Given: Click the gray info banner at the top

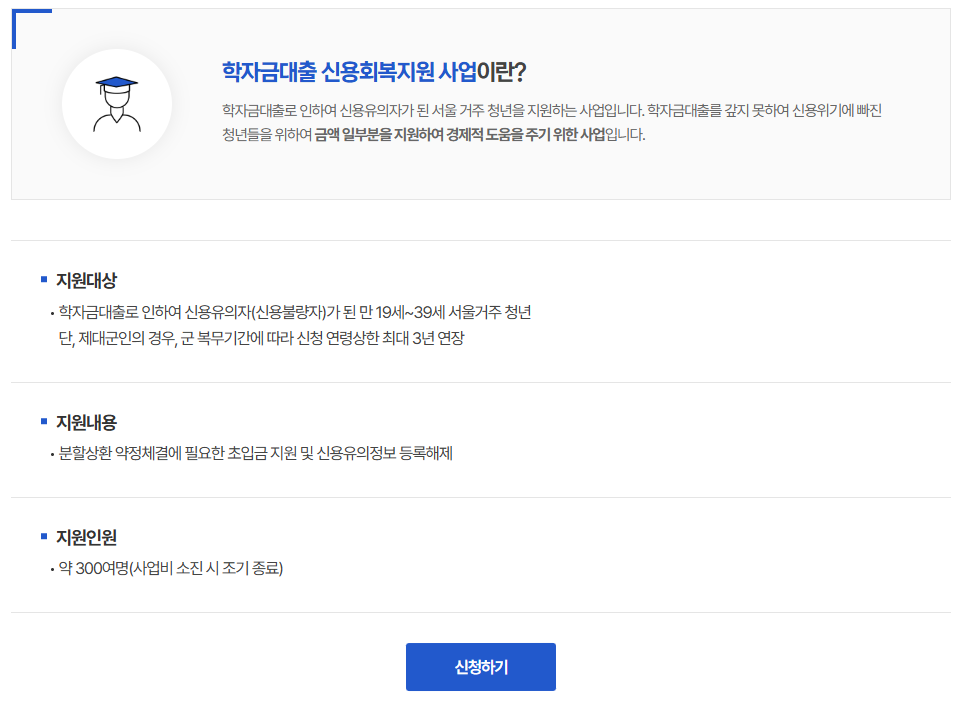Looking at the screenshot, I should coord(480,105).
